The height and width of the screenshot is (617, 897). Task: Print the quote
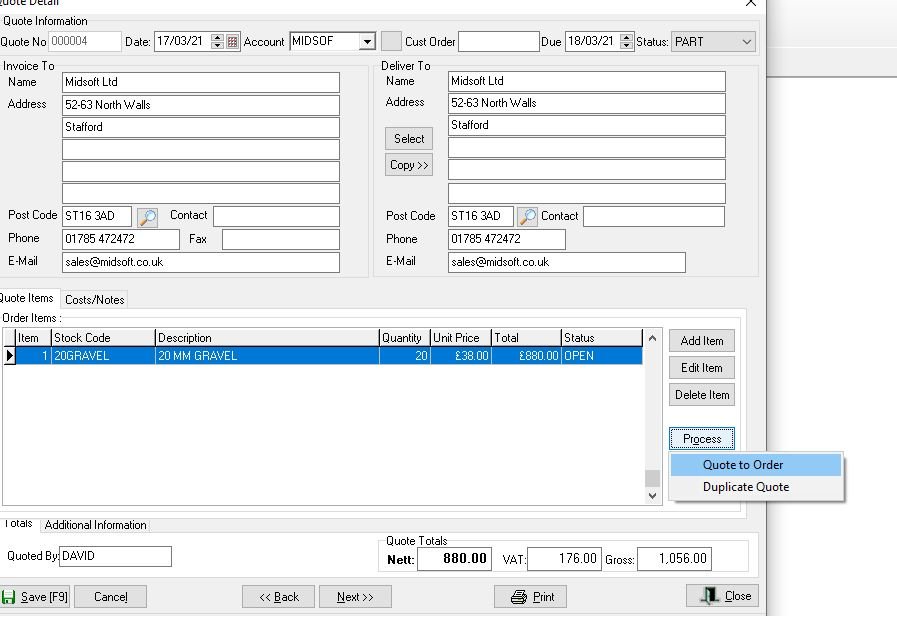[x=530, y=597]
